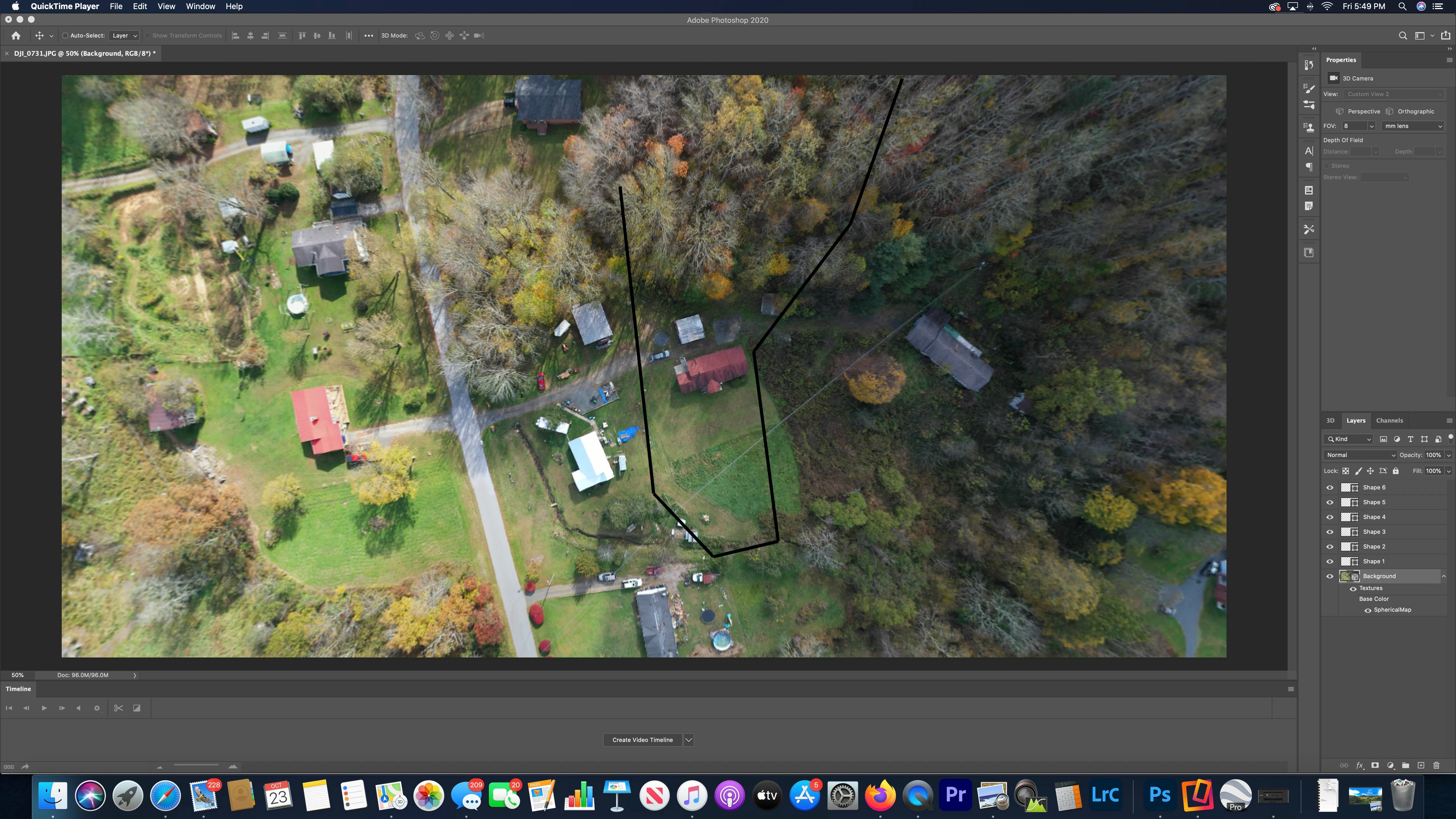This screenshot has width=1456, height=819.
Task: Switch to the Channels tab
Action: coord(1389,421)
